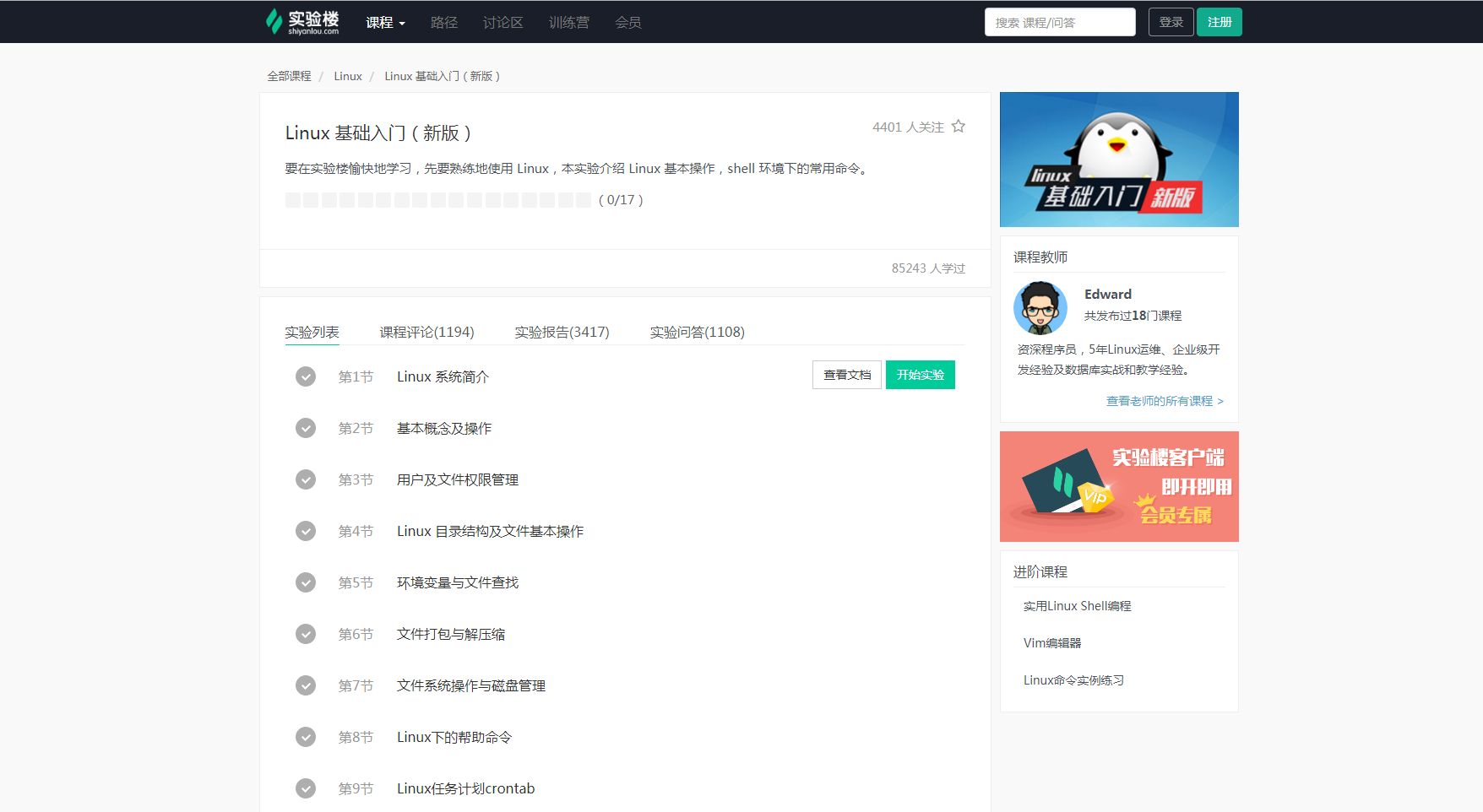The width and height of the screenshot is (1483, 812).
Task: Click the check icon for 第9节
Action: (306, 788)
